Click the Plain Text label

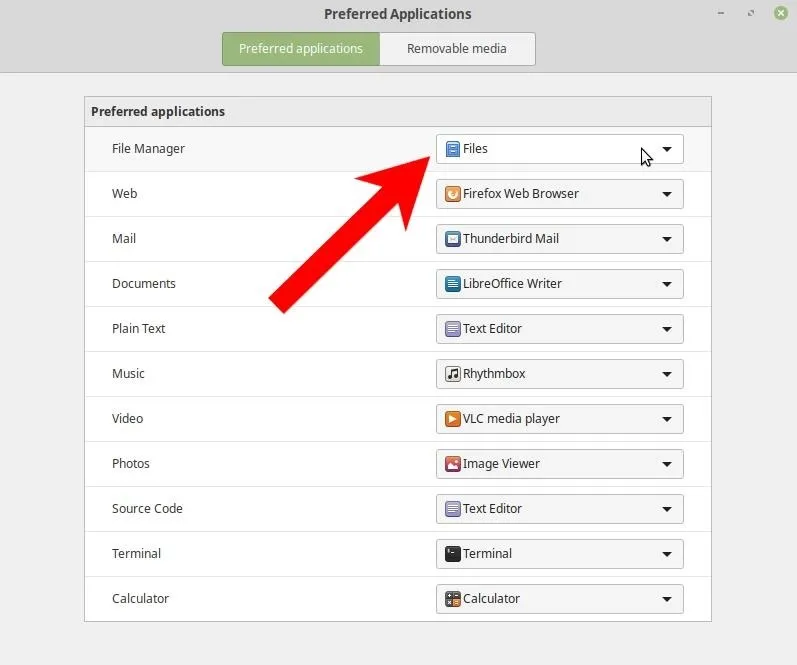click(139, 328)
